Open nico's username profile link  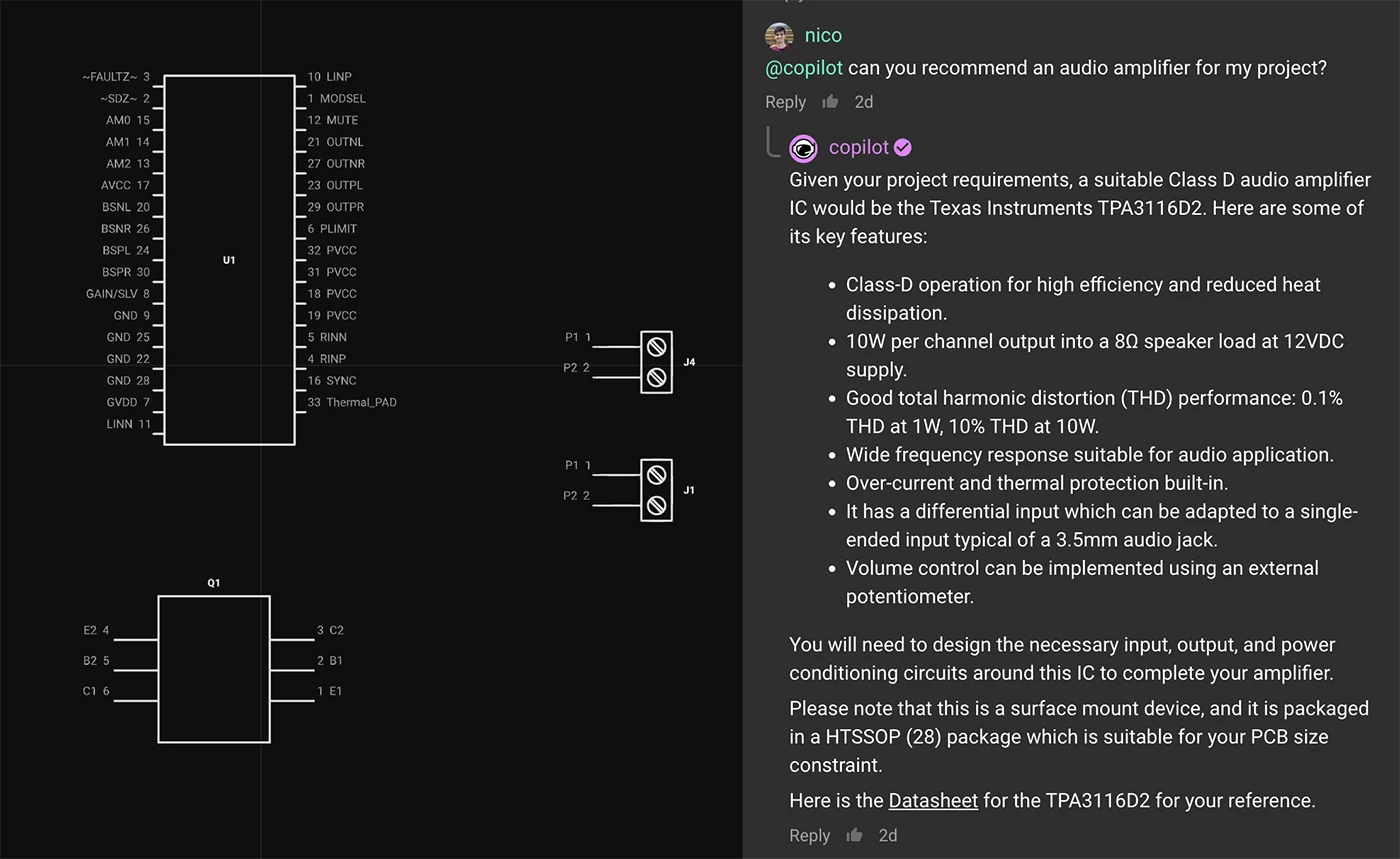point(823,36)
